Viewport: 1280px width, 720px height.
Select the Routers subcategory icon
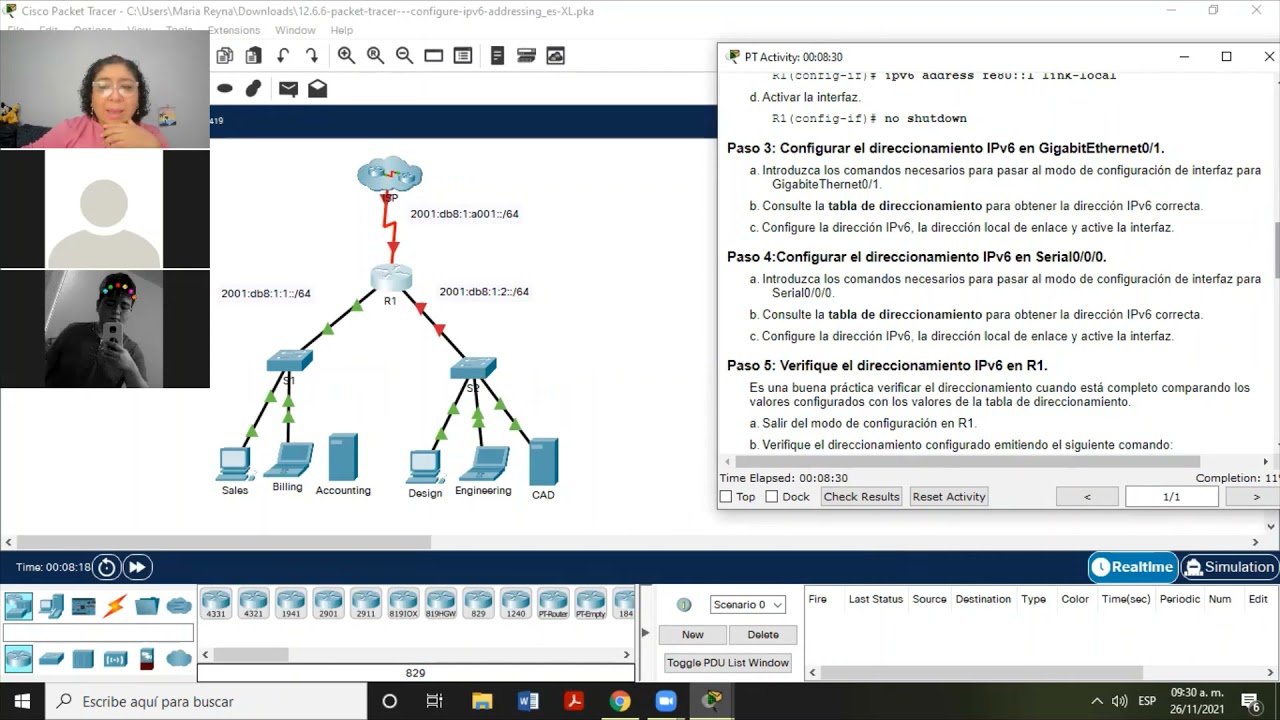[x=18, y=658]
